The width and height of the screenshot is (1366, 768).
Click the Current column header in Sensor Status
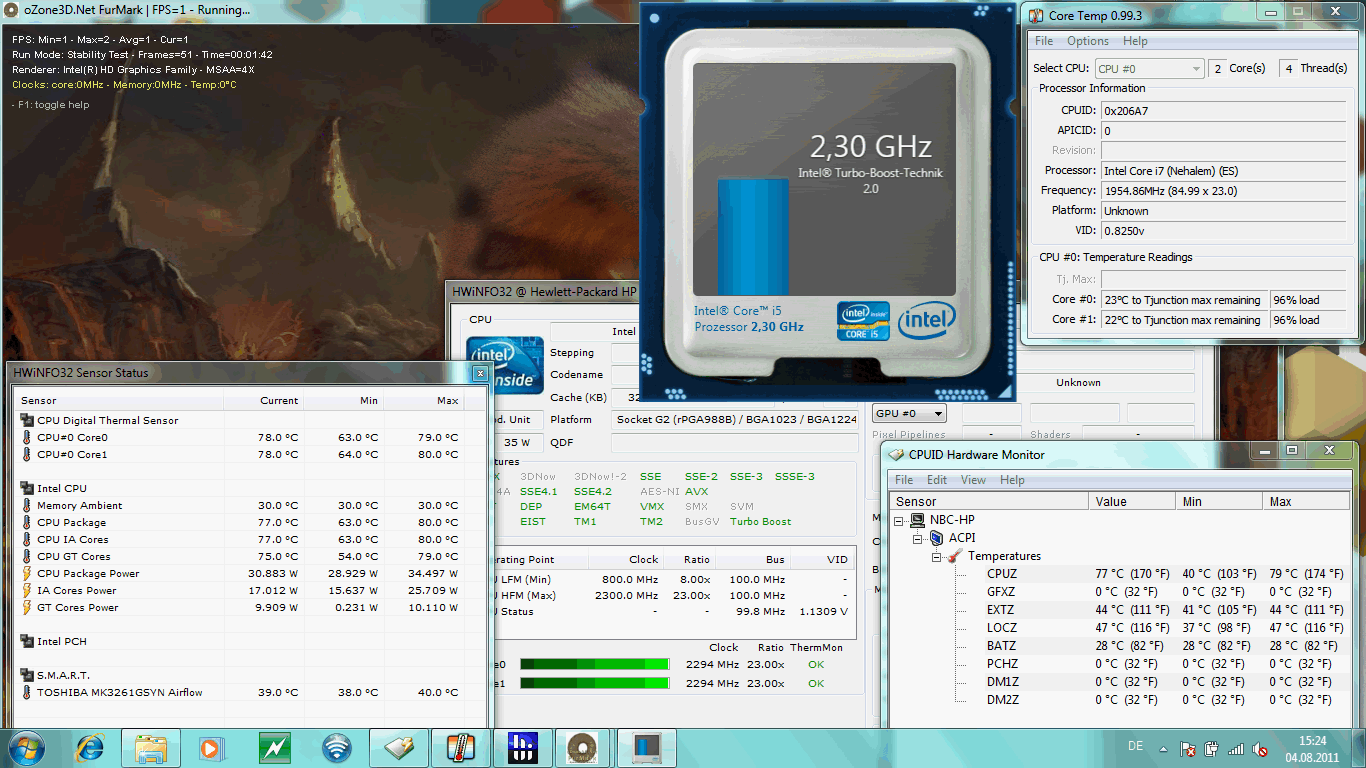(x=264, y=400)
